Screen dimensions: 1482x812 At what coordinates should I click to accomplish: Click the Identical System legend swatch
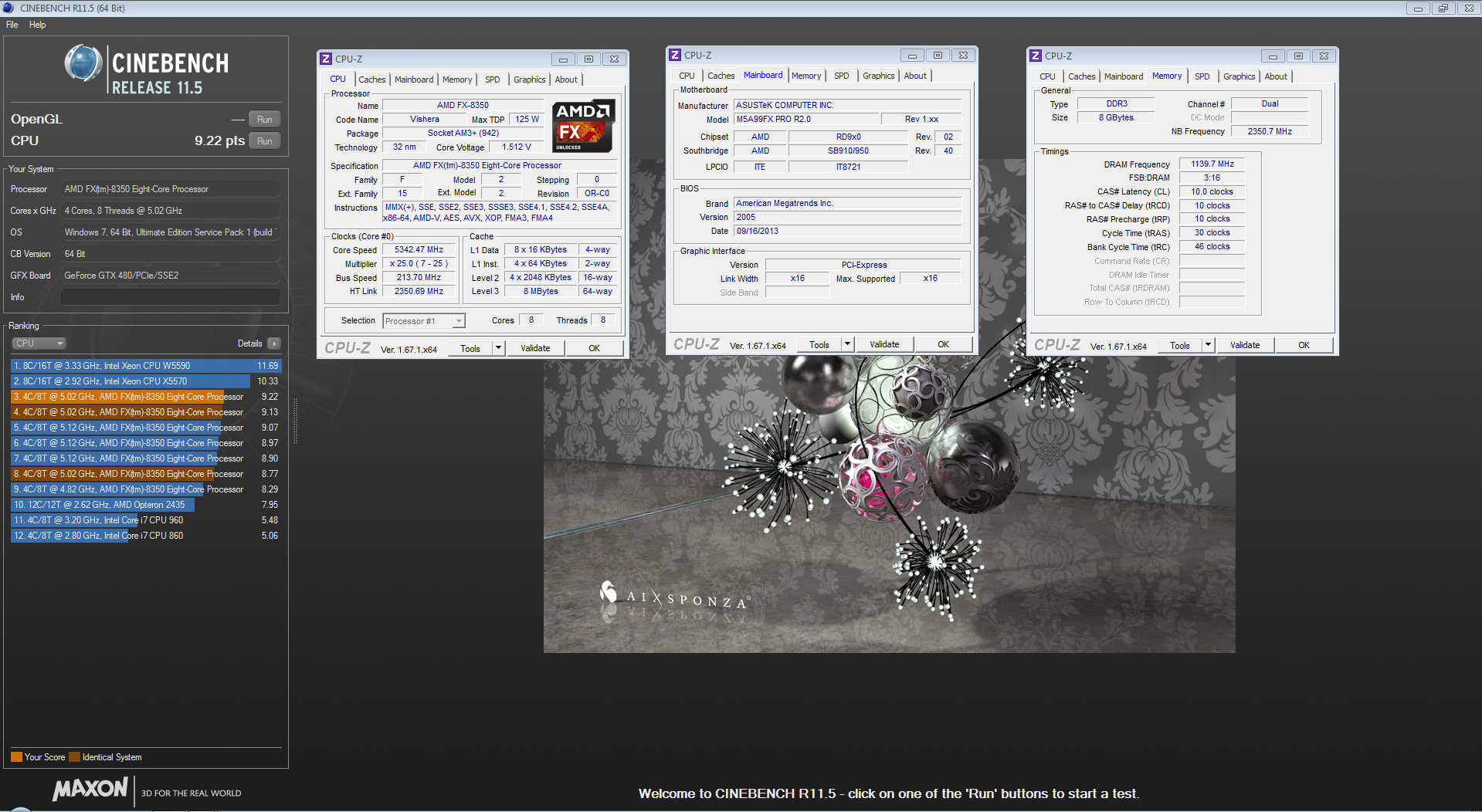(x=75, y=757)
